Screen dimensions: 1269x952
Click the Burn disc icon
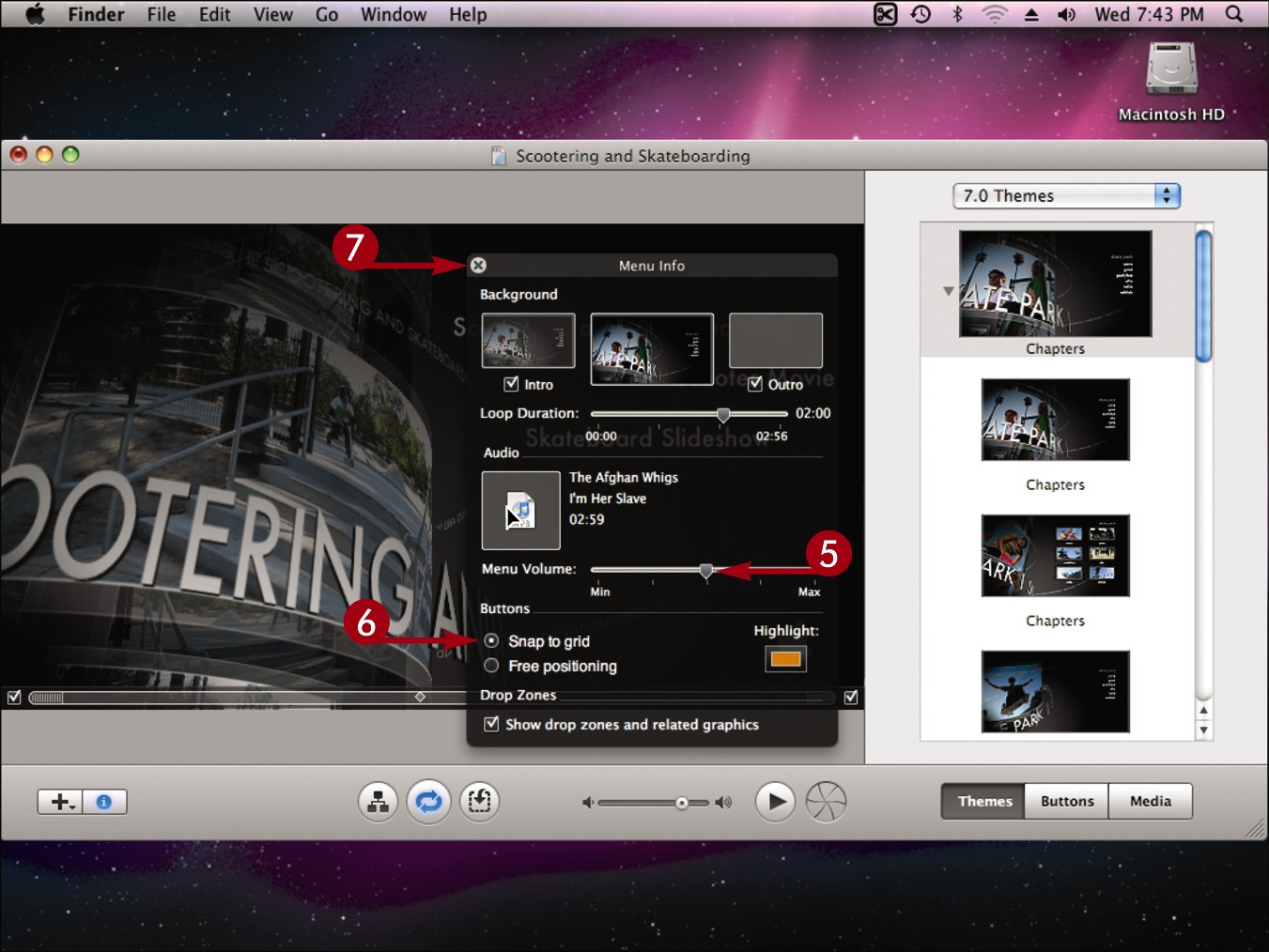tap(827, 802)
